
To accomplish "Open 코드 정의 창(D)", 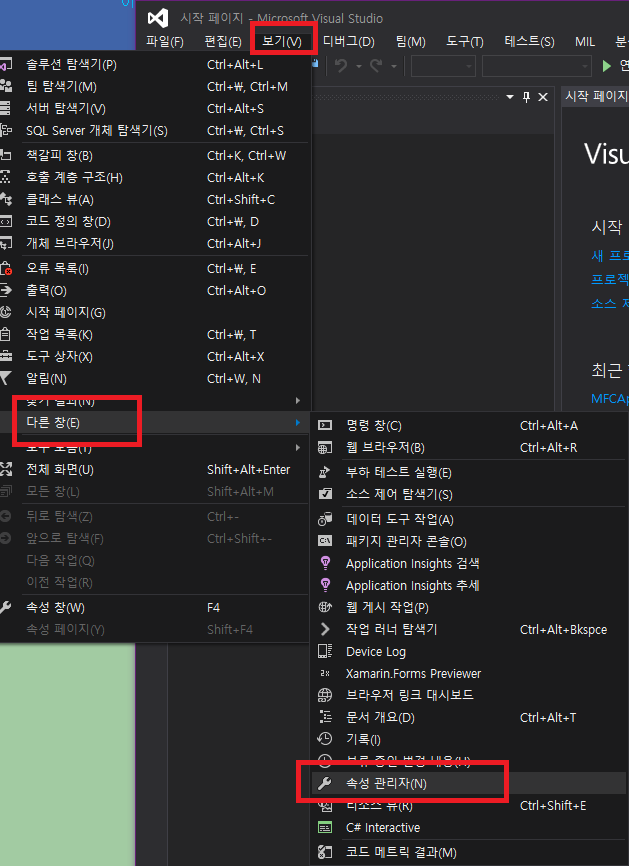I will (x=155, y=222).
